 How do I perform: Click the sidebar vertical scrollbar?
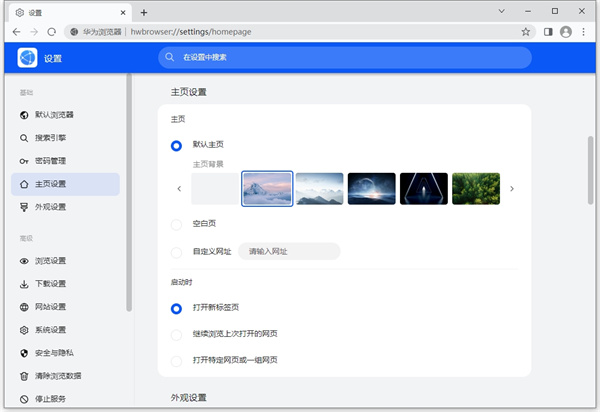(129, 192)
